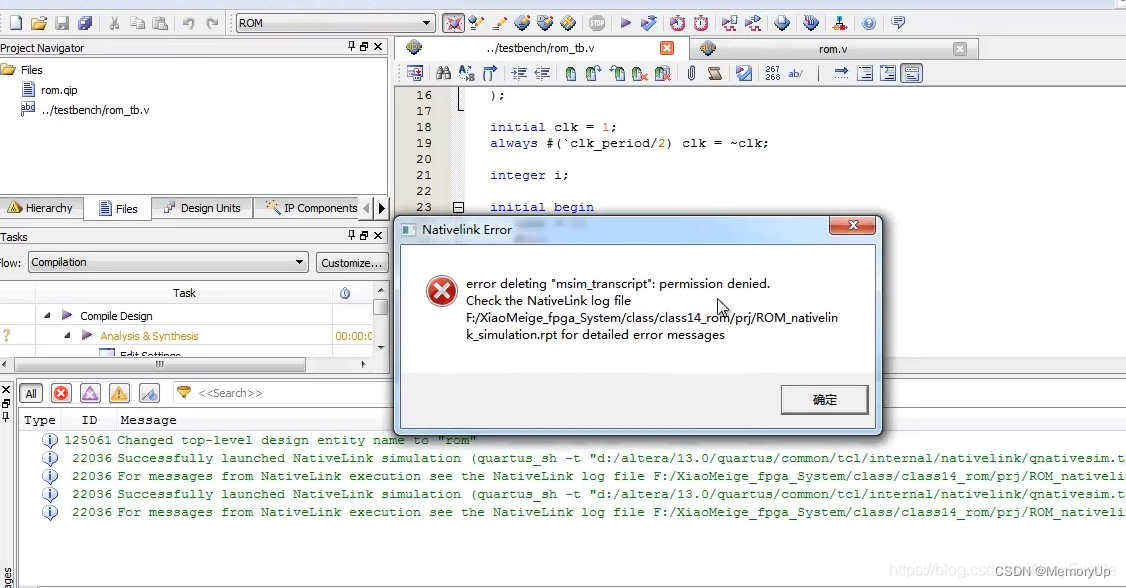
Task: Open the Customize dialog in Tasks panel
Action: tap(352, 262)
